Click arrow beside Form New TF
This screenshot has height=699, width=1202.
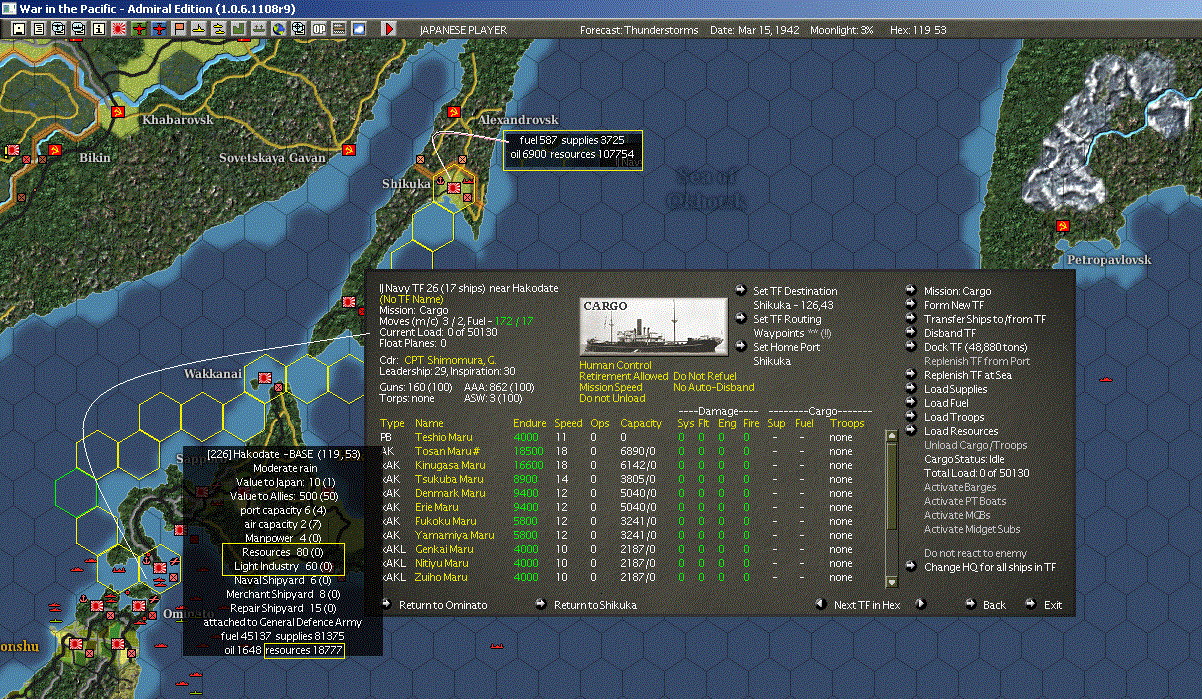point(911,305)
